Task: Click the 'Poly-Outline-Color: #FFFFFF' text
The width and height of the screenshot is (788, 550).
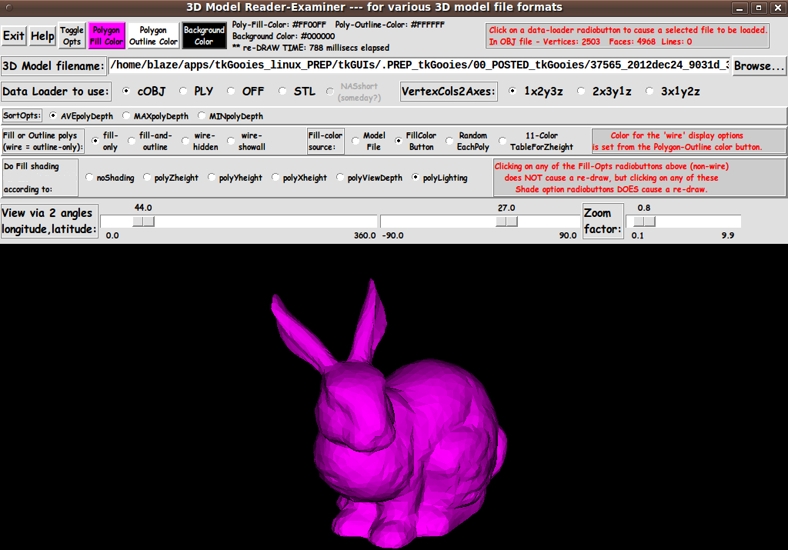Action: click(x=390, y=25)
